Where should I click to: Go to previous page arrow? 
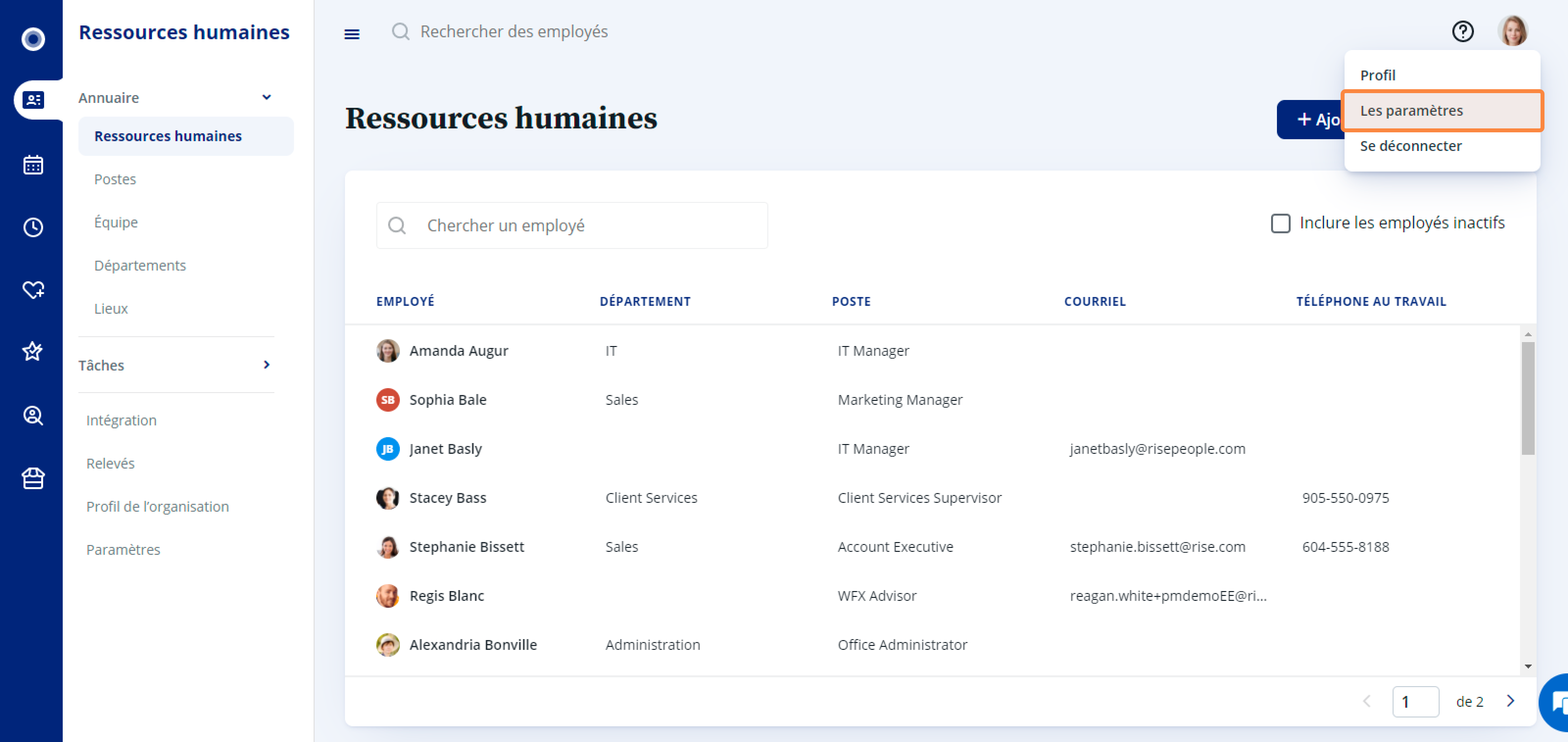(x=1367, y=701)
